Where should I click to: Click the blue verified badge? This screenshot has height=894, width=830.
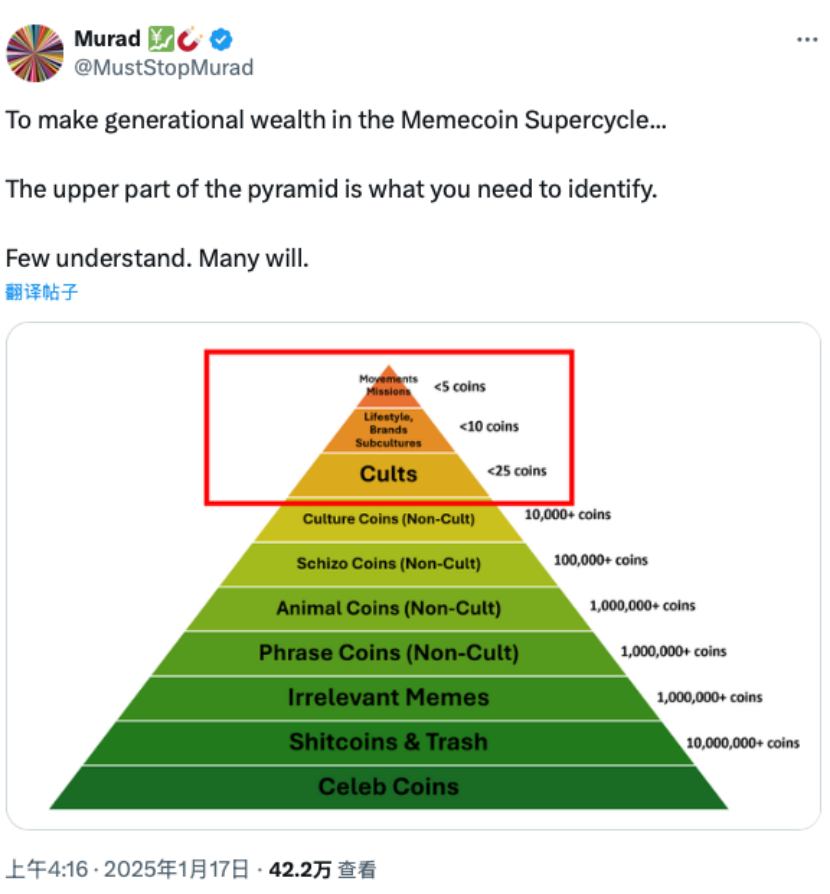click(221, 40)
